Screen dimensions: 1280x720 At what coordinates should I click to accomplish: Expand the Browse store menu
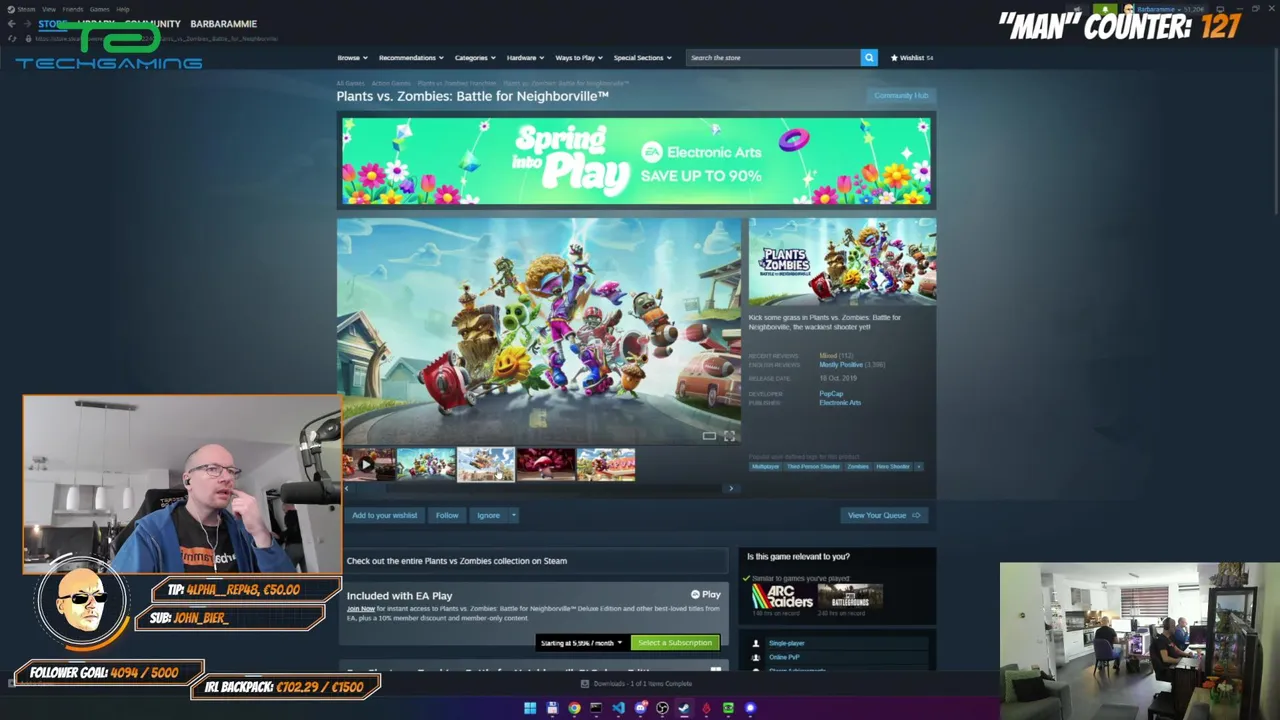(352, 58)
